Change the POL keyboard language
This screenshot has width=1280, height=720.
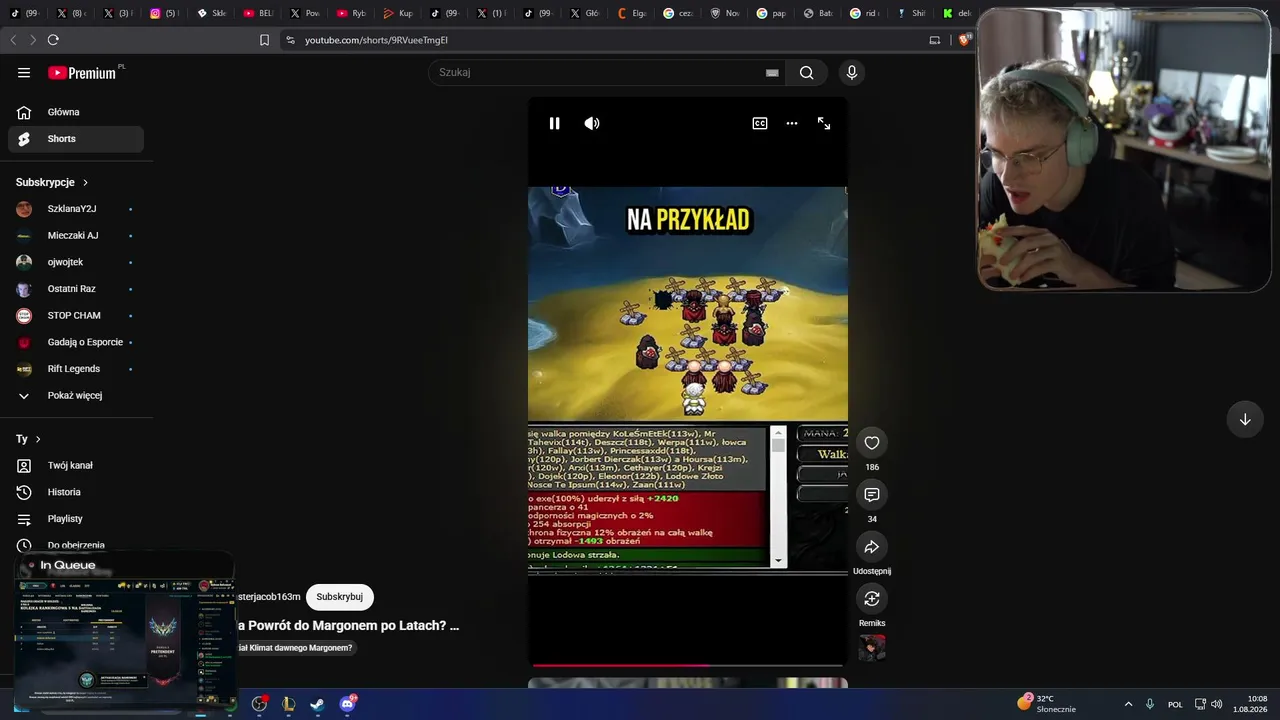[1175, 704]
